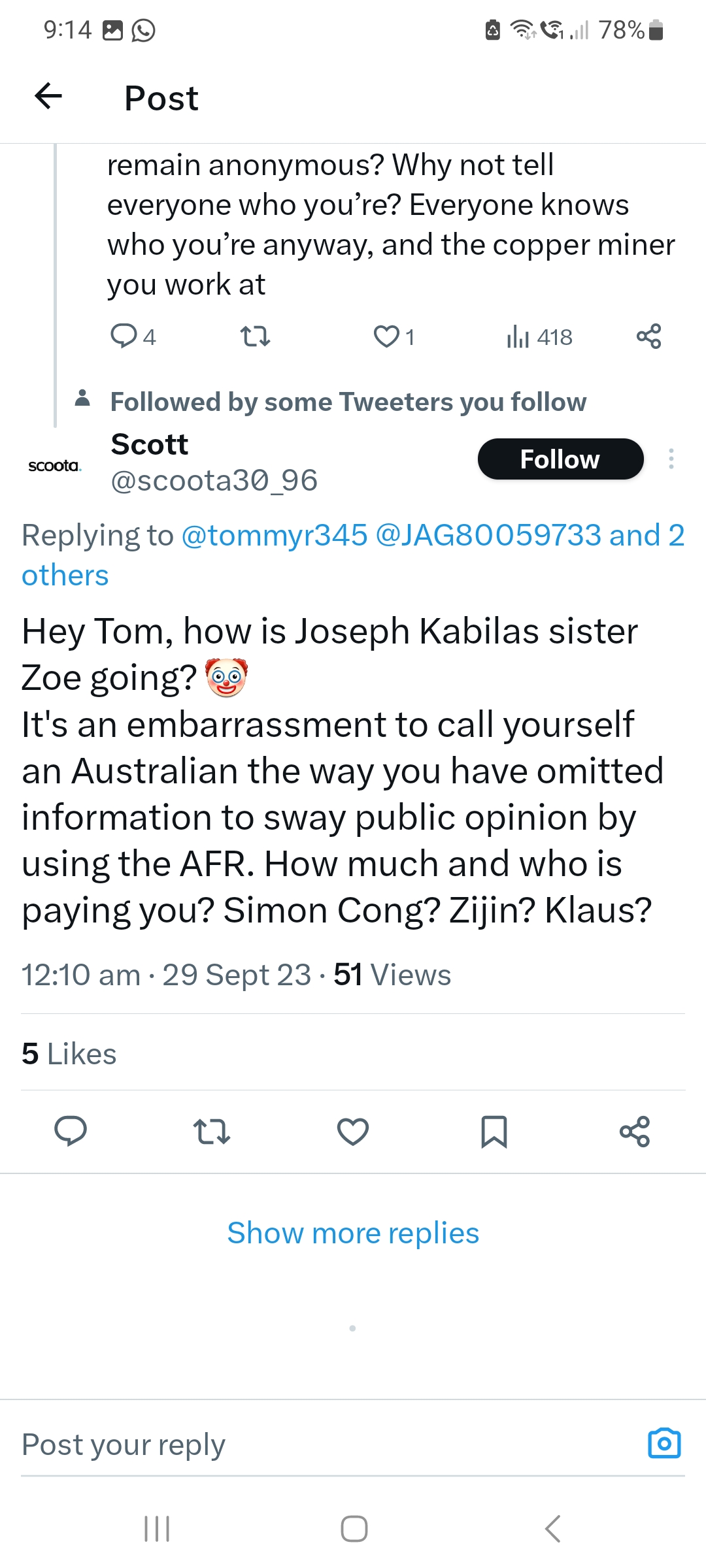Screen dimensions: 706x1568
Task: Repost the copper miner tweet above
Action: [x=255, y=336]
